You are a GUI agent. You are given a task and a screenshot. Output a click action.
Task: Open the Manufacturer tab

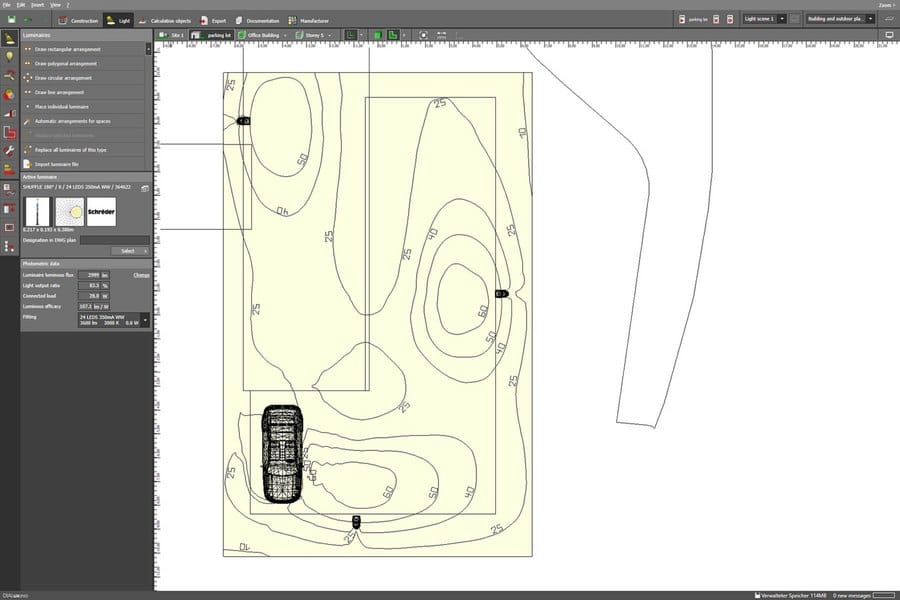[309, 21]
